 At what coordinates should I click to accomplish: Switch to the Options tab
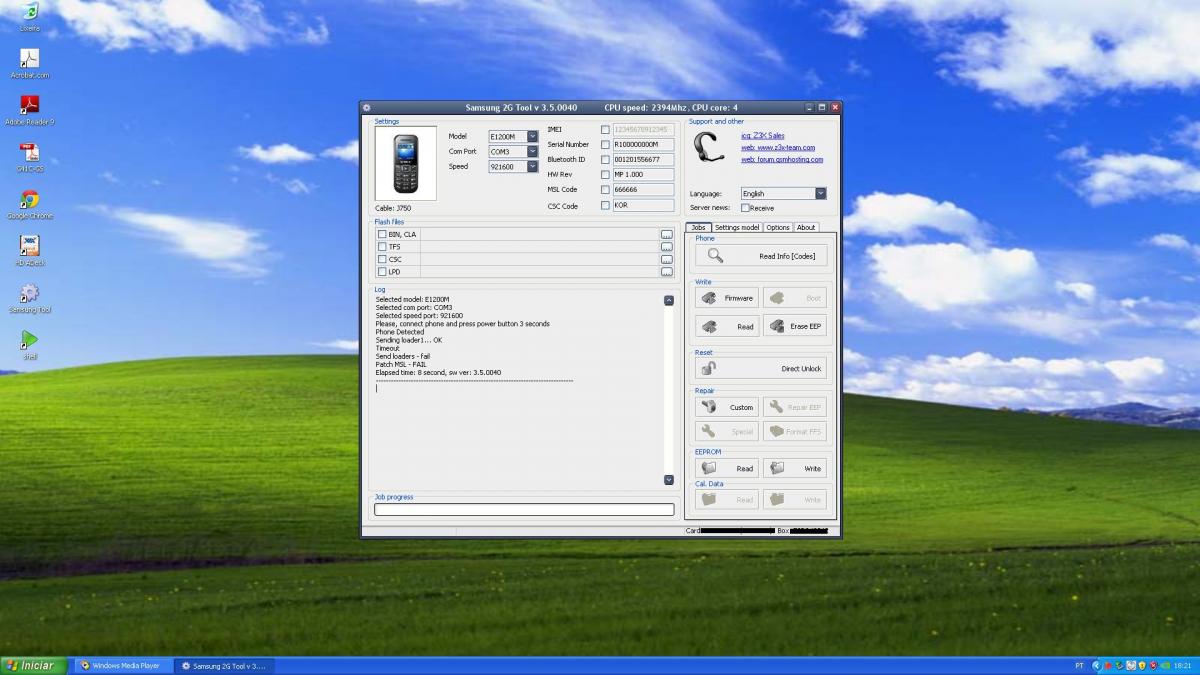tap(778, 227)
